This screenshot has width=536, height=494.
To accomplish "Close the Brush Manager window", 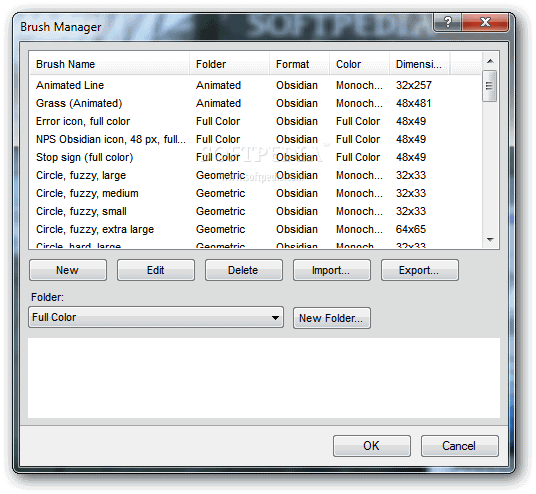I will (x=485, y=23).
